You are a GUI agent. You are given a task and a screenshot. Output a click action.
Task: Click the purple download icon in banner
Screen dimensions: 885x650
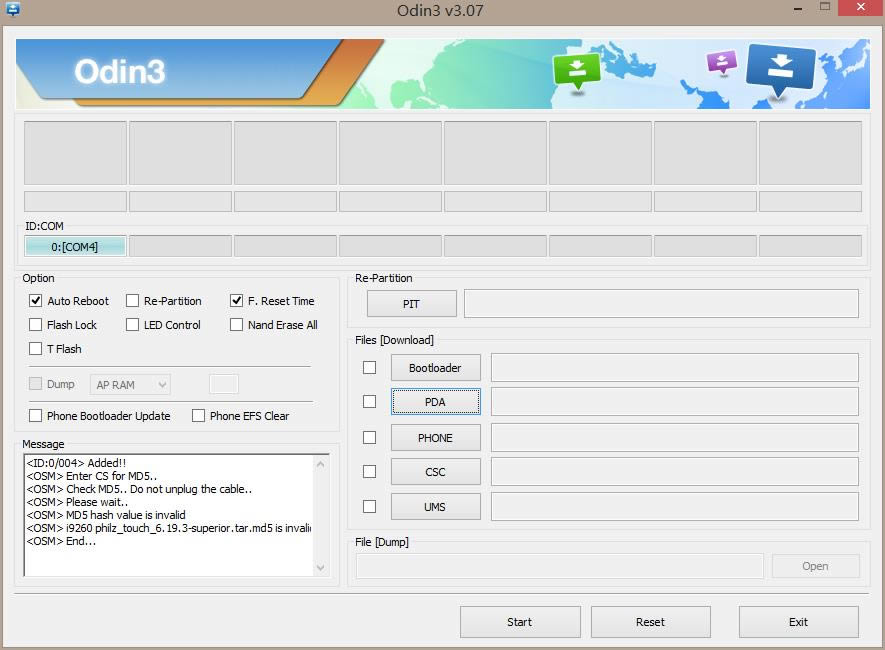pos(721,63)
